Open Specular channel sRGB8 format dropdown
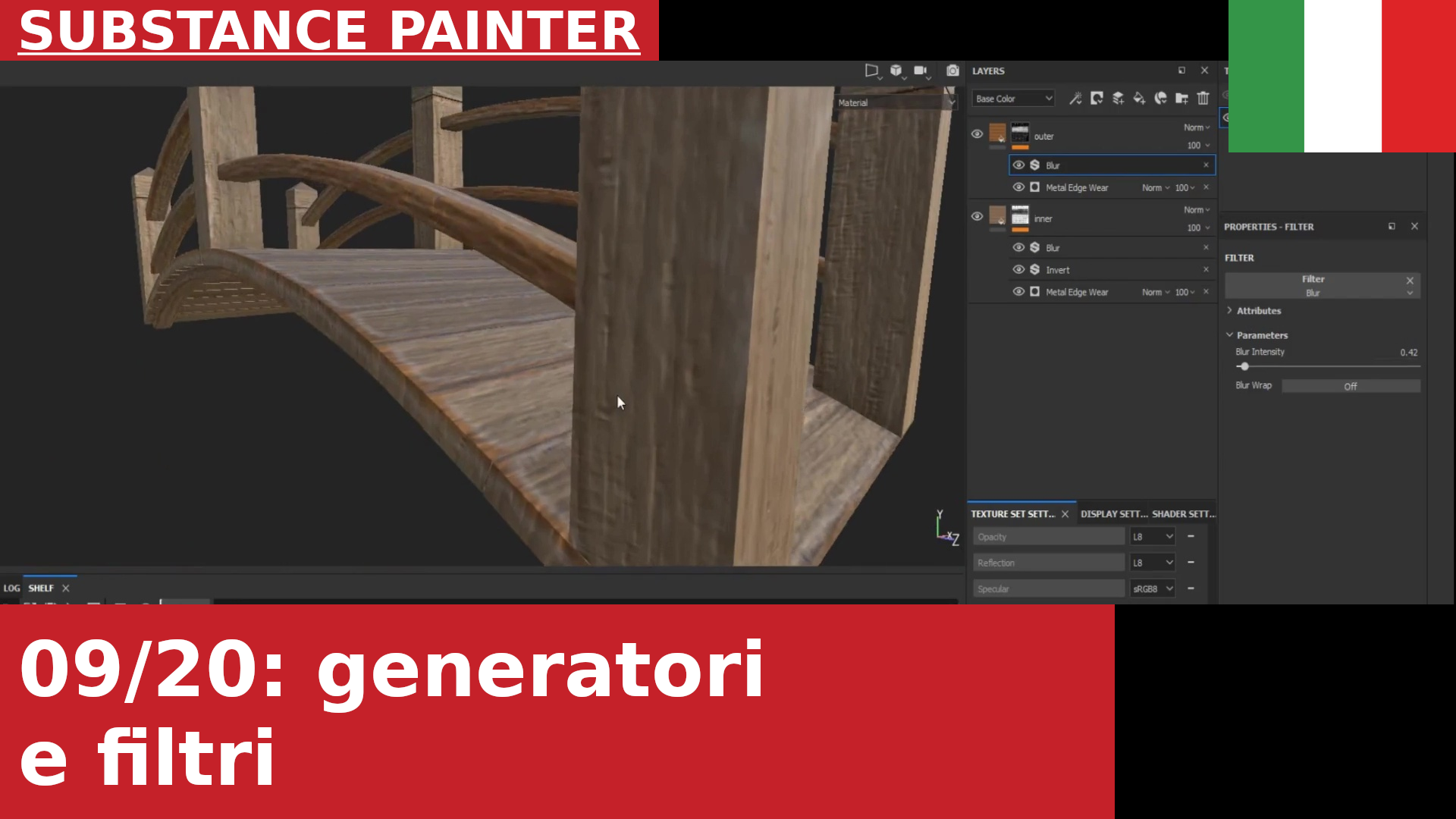The image size is (1456, 819). click(1153, 589)
